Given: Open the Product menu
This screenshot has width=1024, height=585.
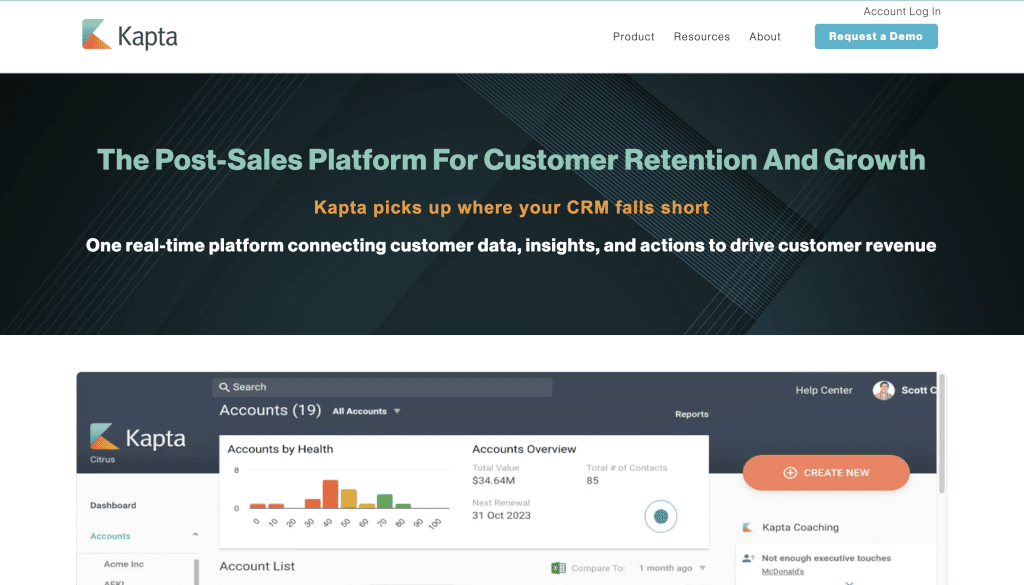Looking at the screenshot, I should point(633,37).
